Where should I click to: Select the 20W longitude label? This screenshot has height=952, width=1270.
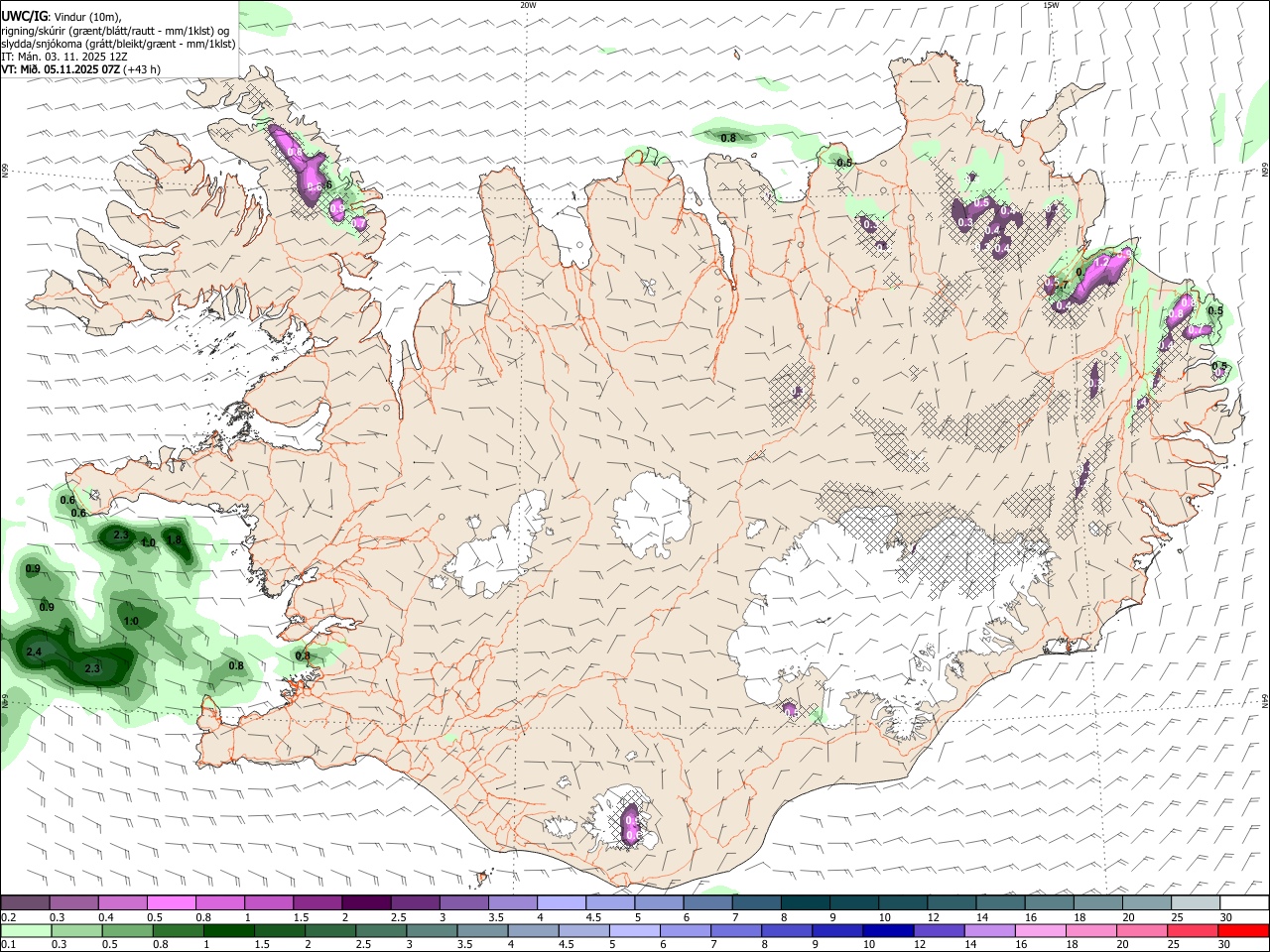click(x=528, y=5)
